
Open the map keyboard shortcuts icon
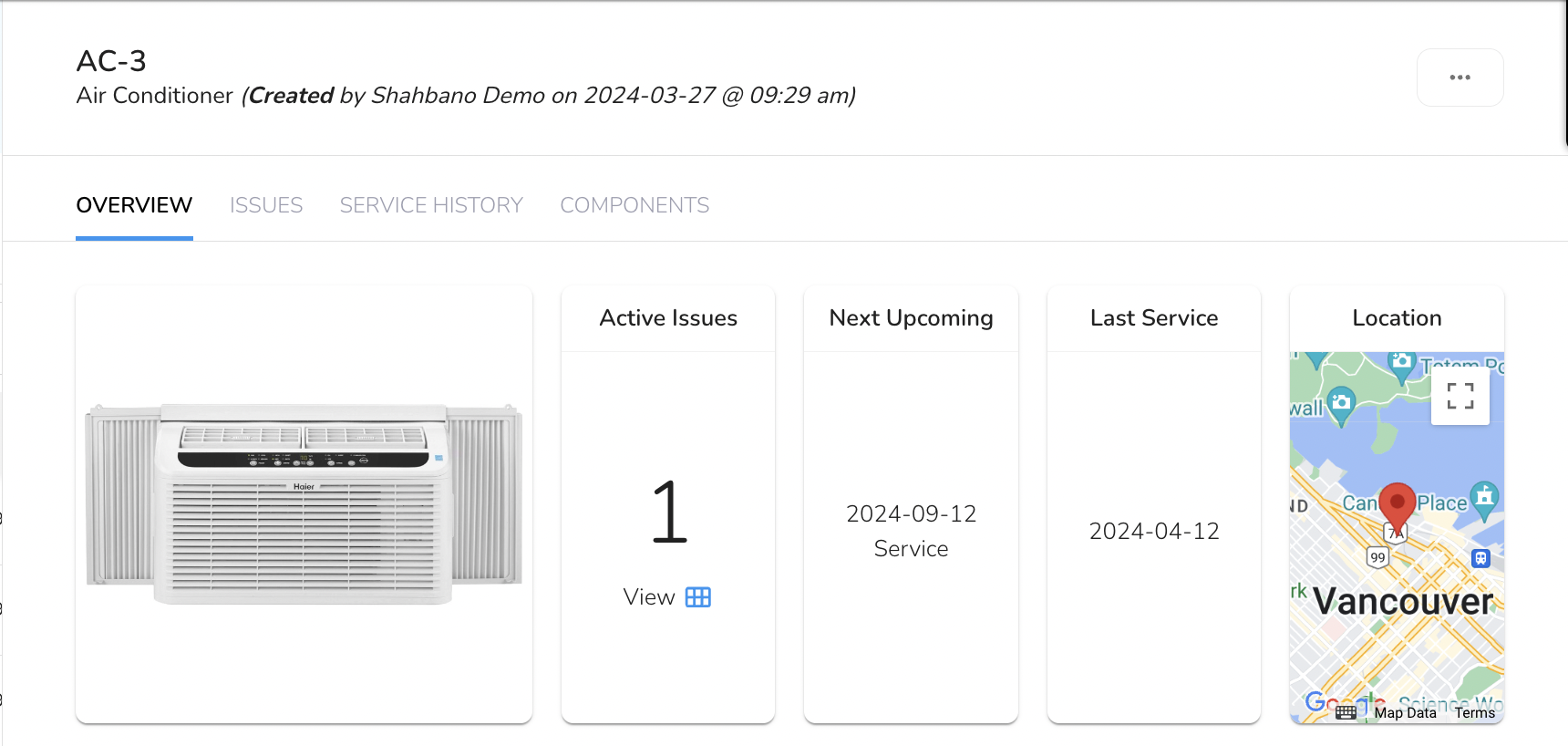(1346, 712)
